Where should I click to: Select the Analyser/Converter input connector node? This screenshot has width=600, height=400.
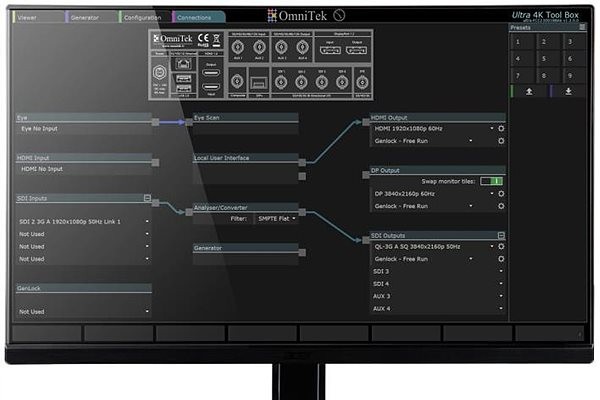click(189, 212)
